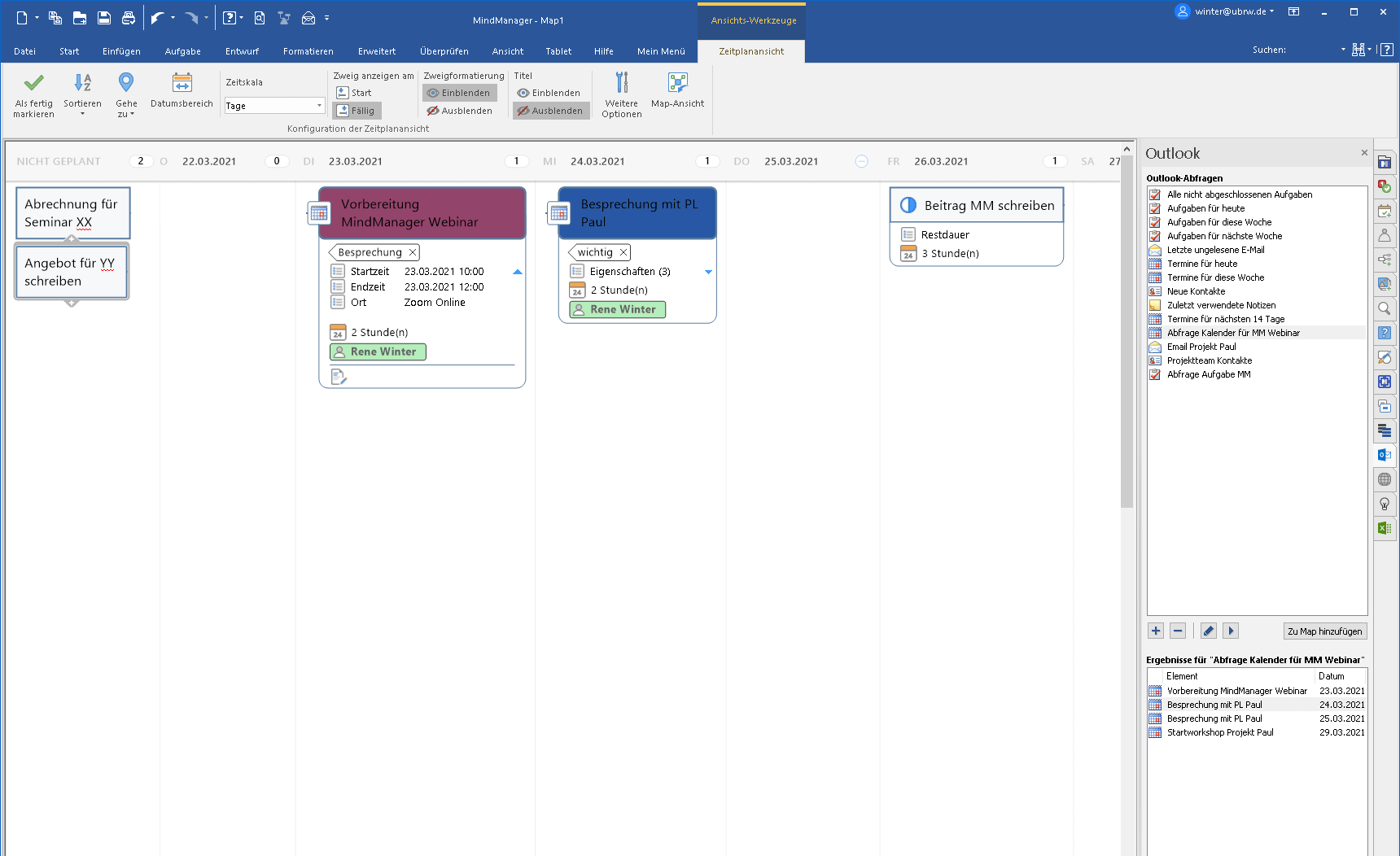Click the minus remove query icon
Image resolution: width=1400 pixels, height=856 pixels.
[x=1178, y=631]
